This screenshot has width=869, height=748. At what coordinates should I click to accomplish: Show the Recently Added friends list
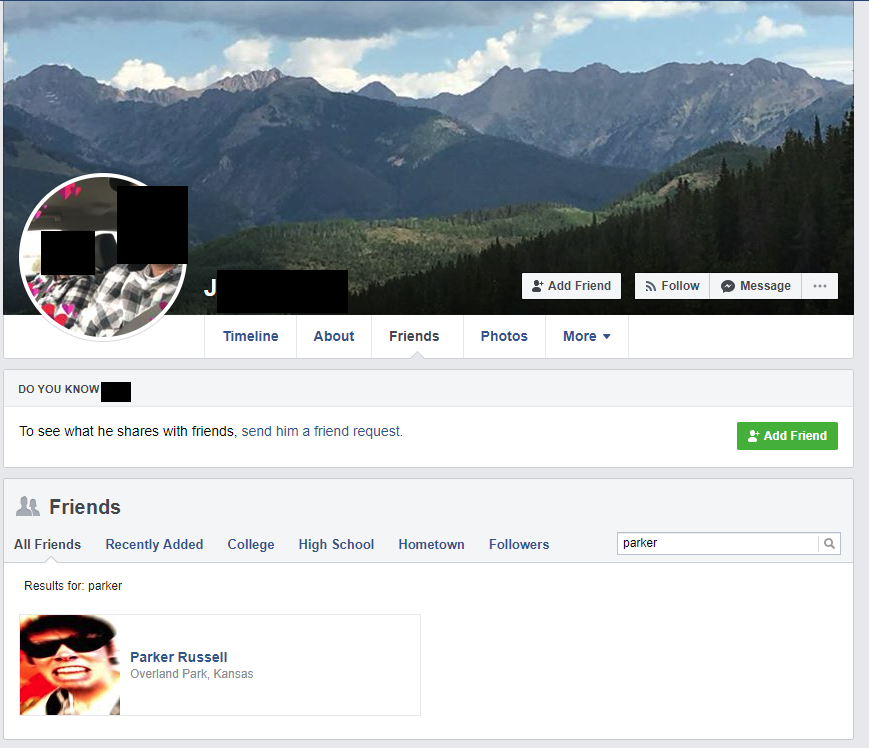[154, 545]
